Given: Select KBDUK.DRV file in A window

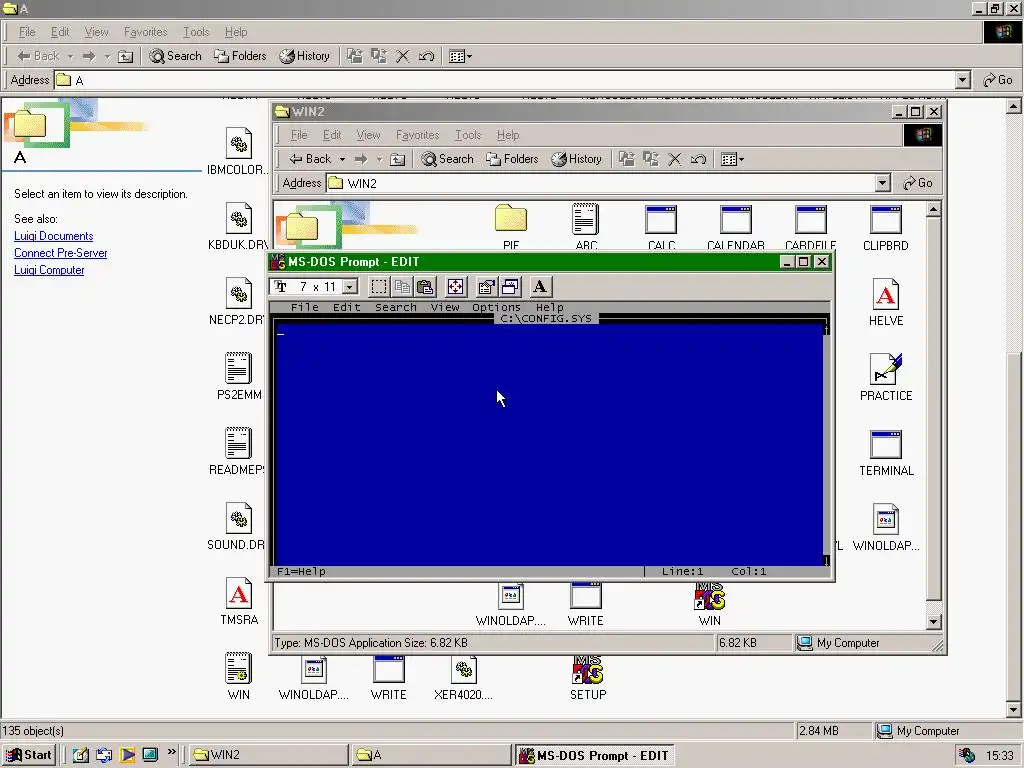Looking at the screenshot, I should [238, 227].
